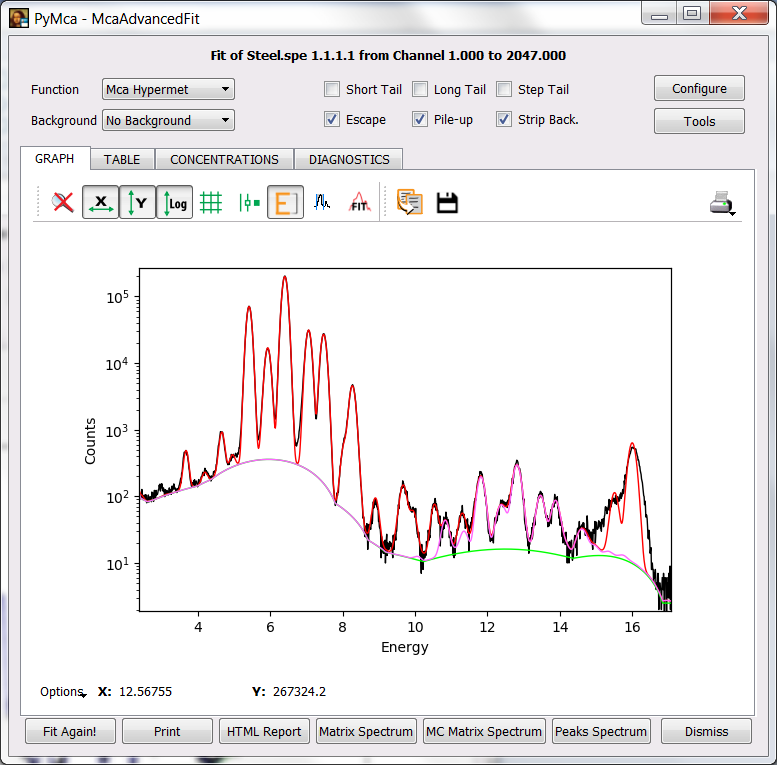This screenshot has width=777, height=765.
Task: Disable the Strip Back. checkbox
Action: [x=504, y=120]
